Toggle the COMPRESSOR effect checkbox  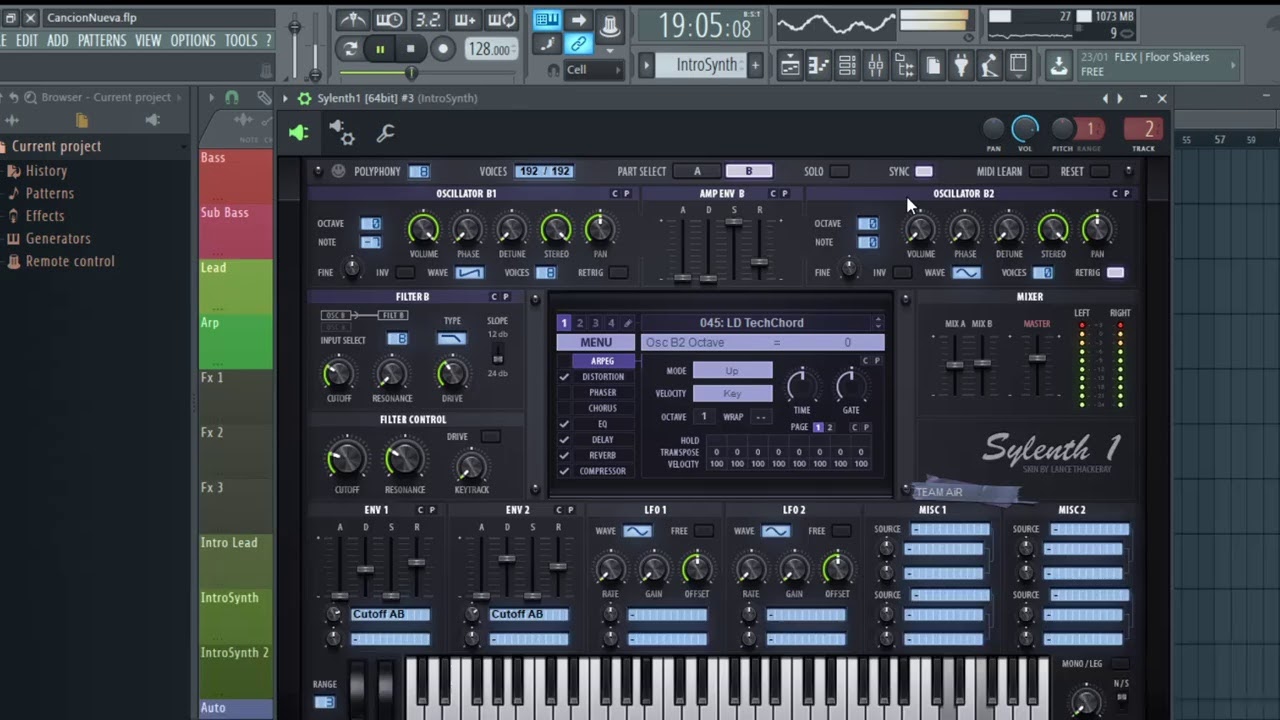pos(564,471)
